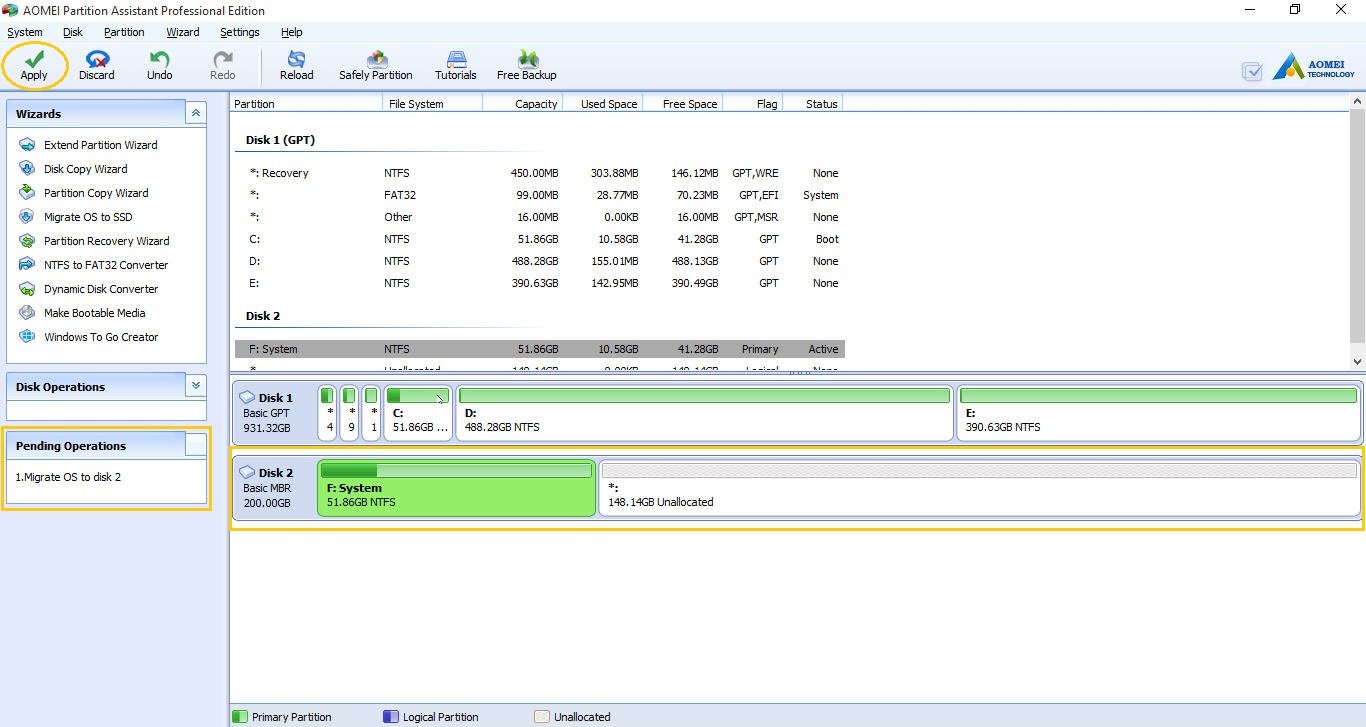Click the Undo arrow icon
Screen dimensions: 1366x727
point(159,60)
